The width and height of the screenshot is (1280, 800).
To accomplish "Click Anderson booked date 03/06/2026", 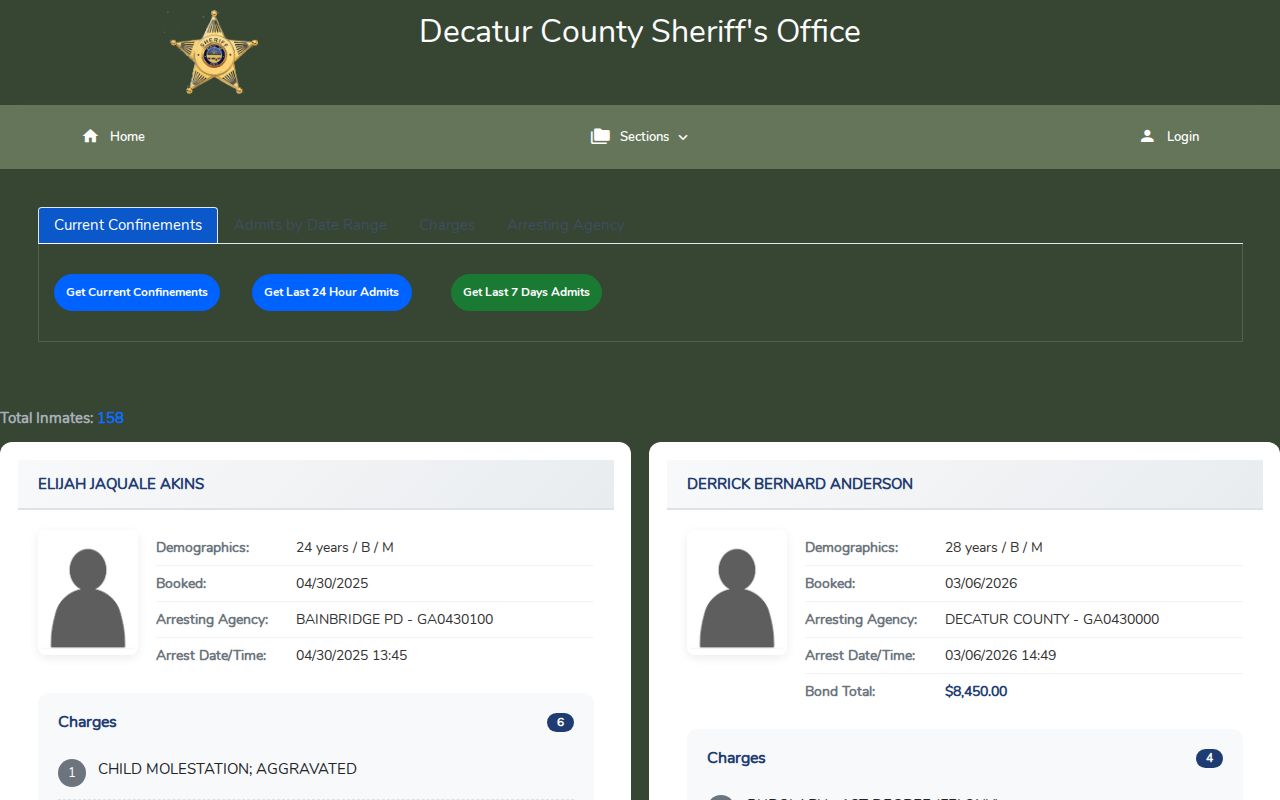I will pyautogui.click(x=981, y=583).
